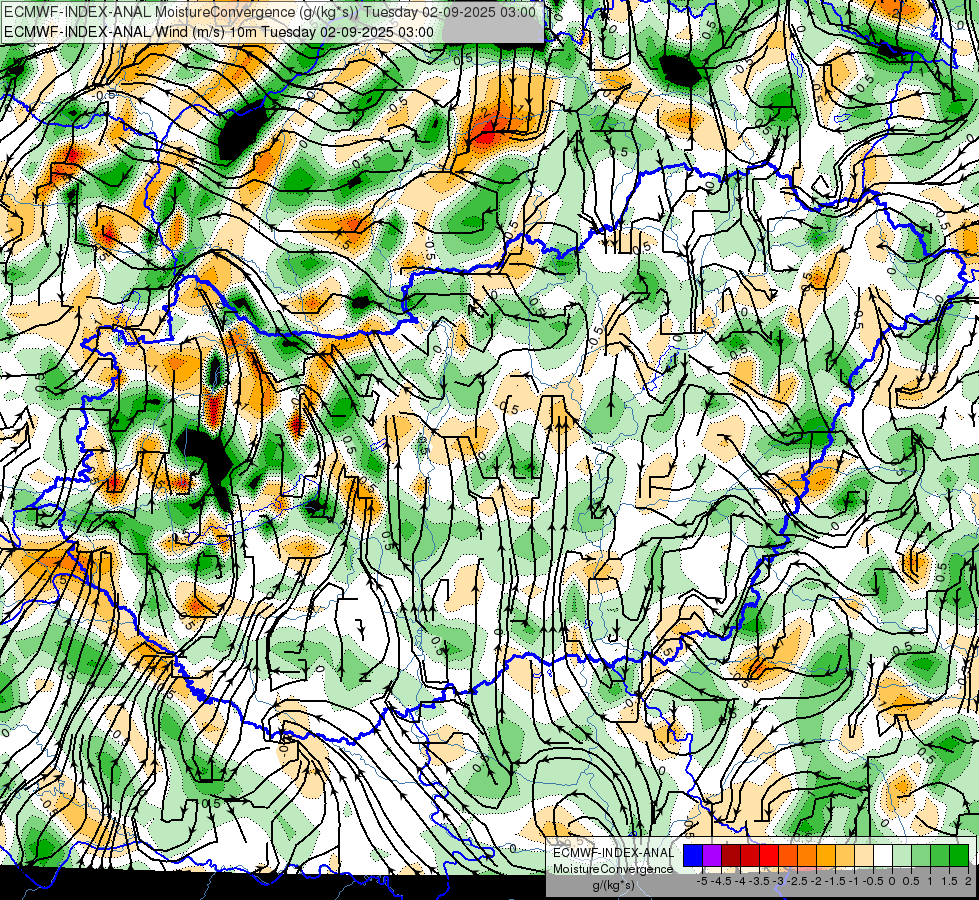The height and width of the screenshot is (900, 979).
Task: Click the -3.5 tick label in the legend
Action: pyautogui.click(x=759, y=881)
